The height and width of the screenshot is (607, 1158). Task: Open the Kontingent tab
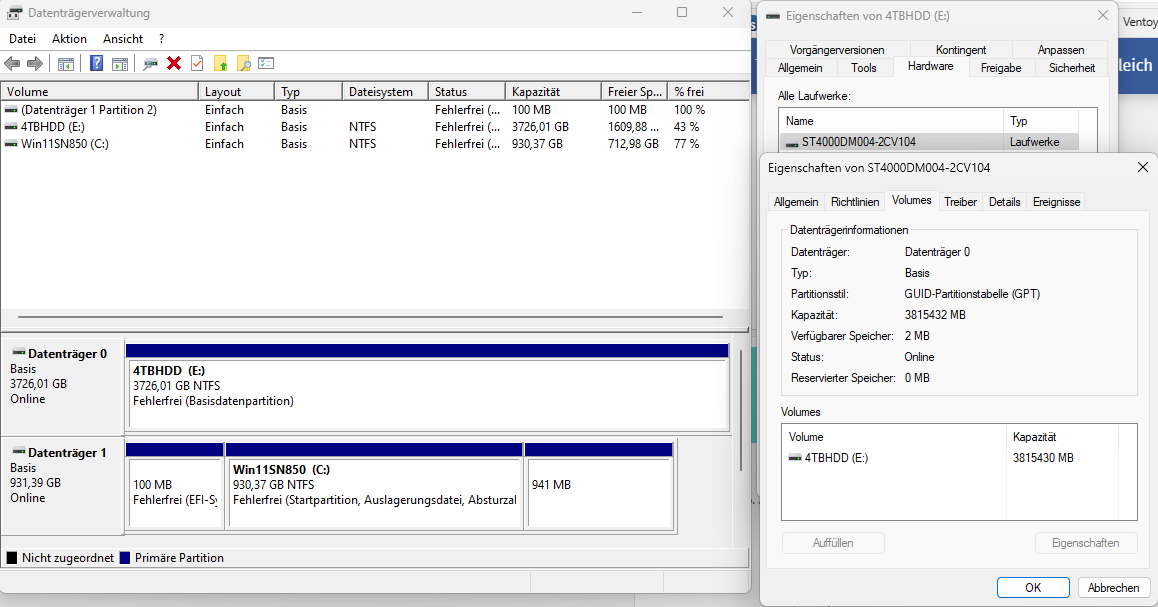pyautogui.click(x=960, y=49)
